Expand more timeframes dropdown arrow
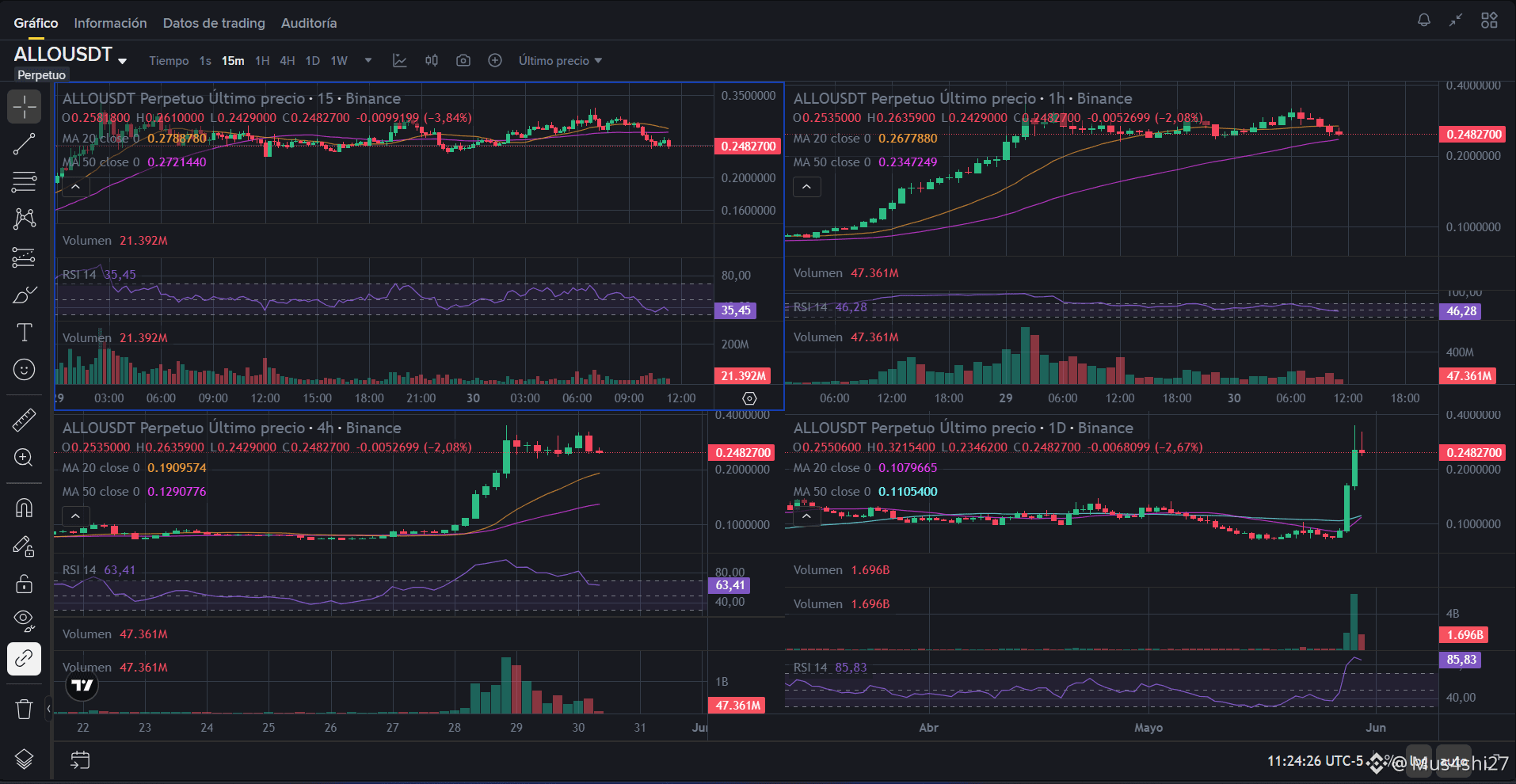Image resolution: width=1516 pixels, height=784 pixels. pos(368,60)
